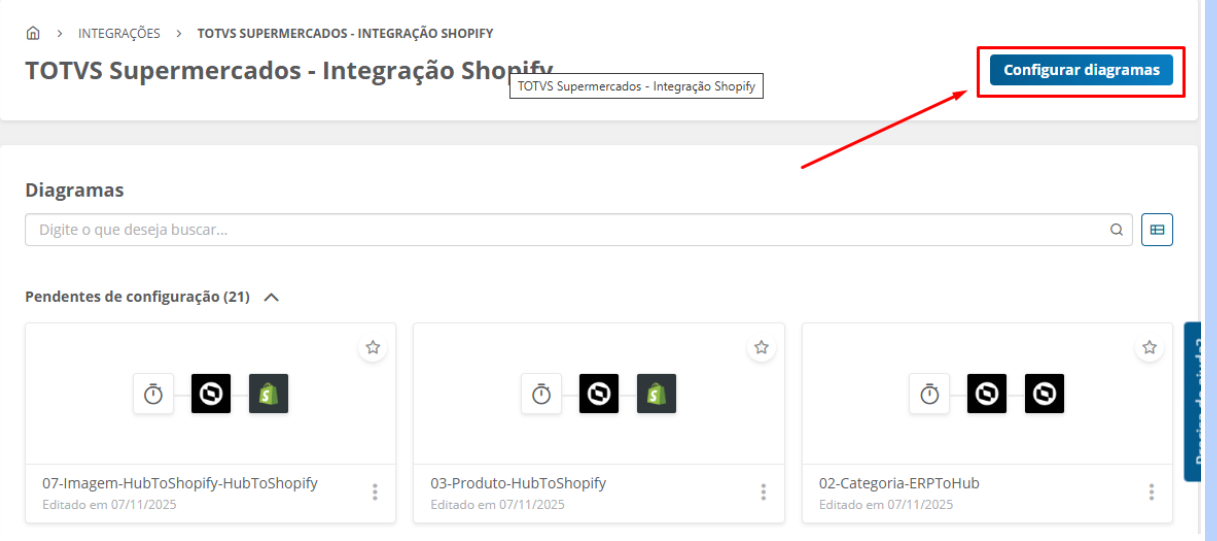Click timer icon in 03-Produto-HubToShopify card
This screenshot has height=541, width=1217.
pyautogui.click(x=541, y=394)
